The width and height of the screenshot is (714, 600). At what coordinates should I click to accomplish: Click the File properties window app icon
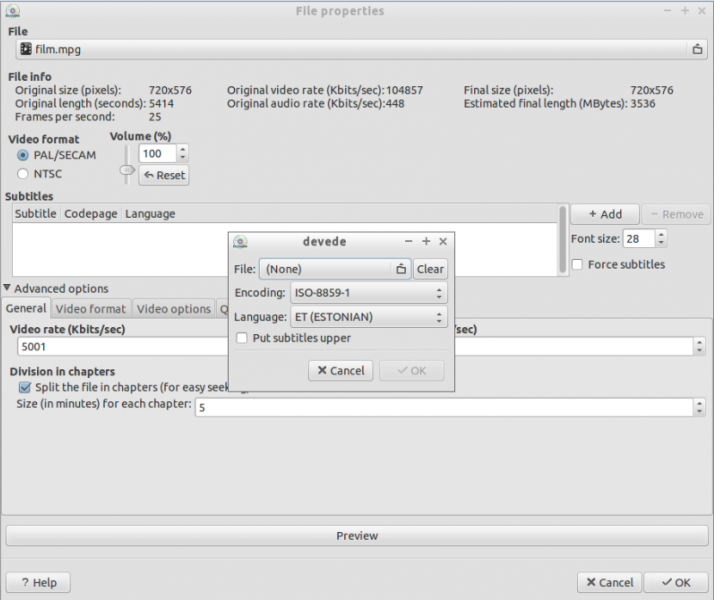click(x=11, y=11)
